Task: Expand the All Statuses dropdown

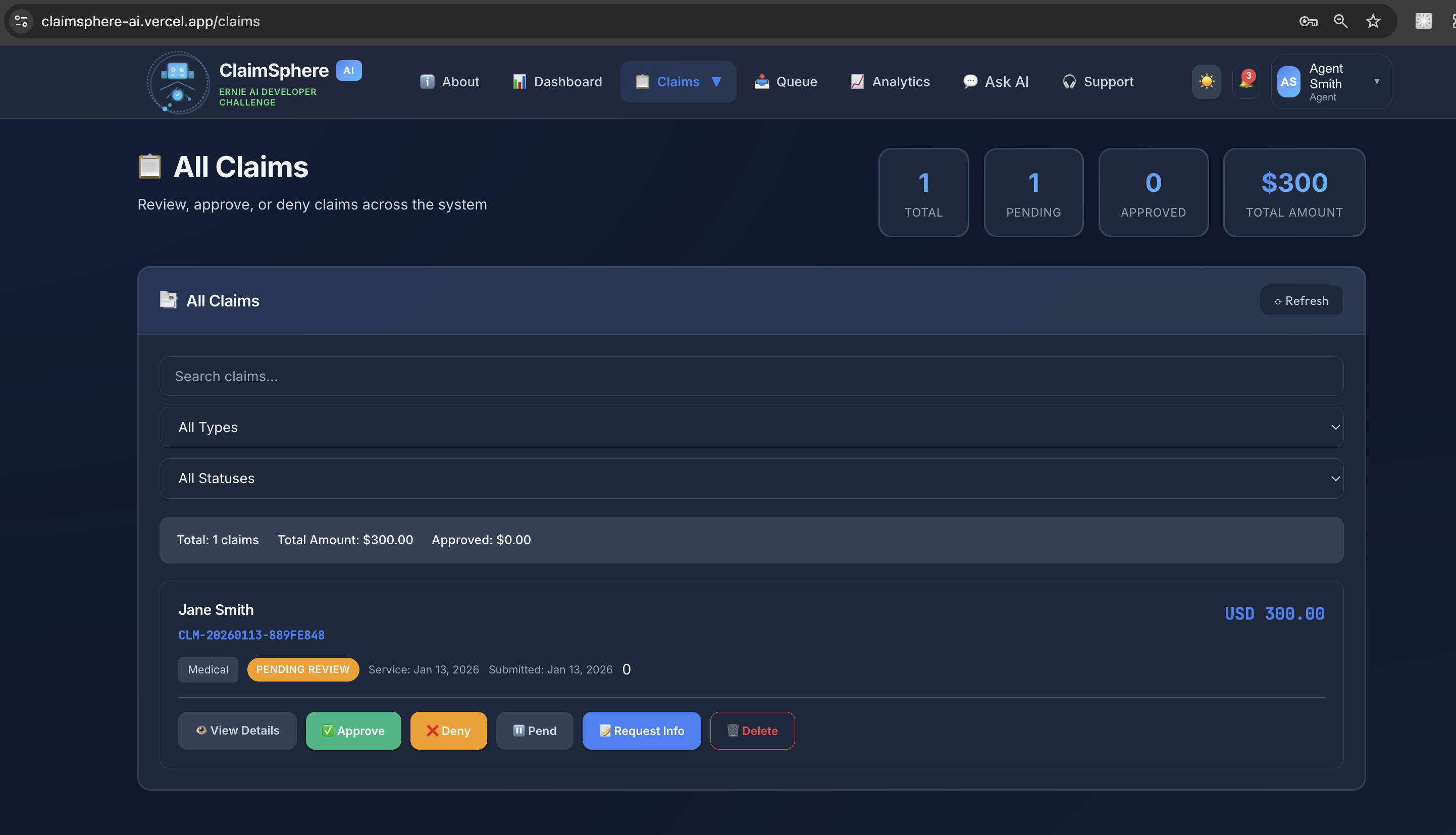Action: (x=751, y=478)
